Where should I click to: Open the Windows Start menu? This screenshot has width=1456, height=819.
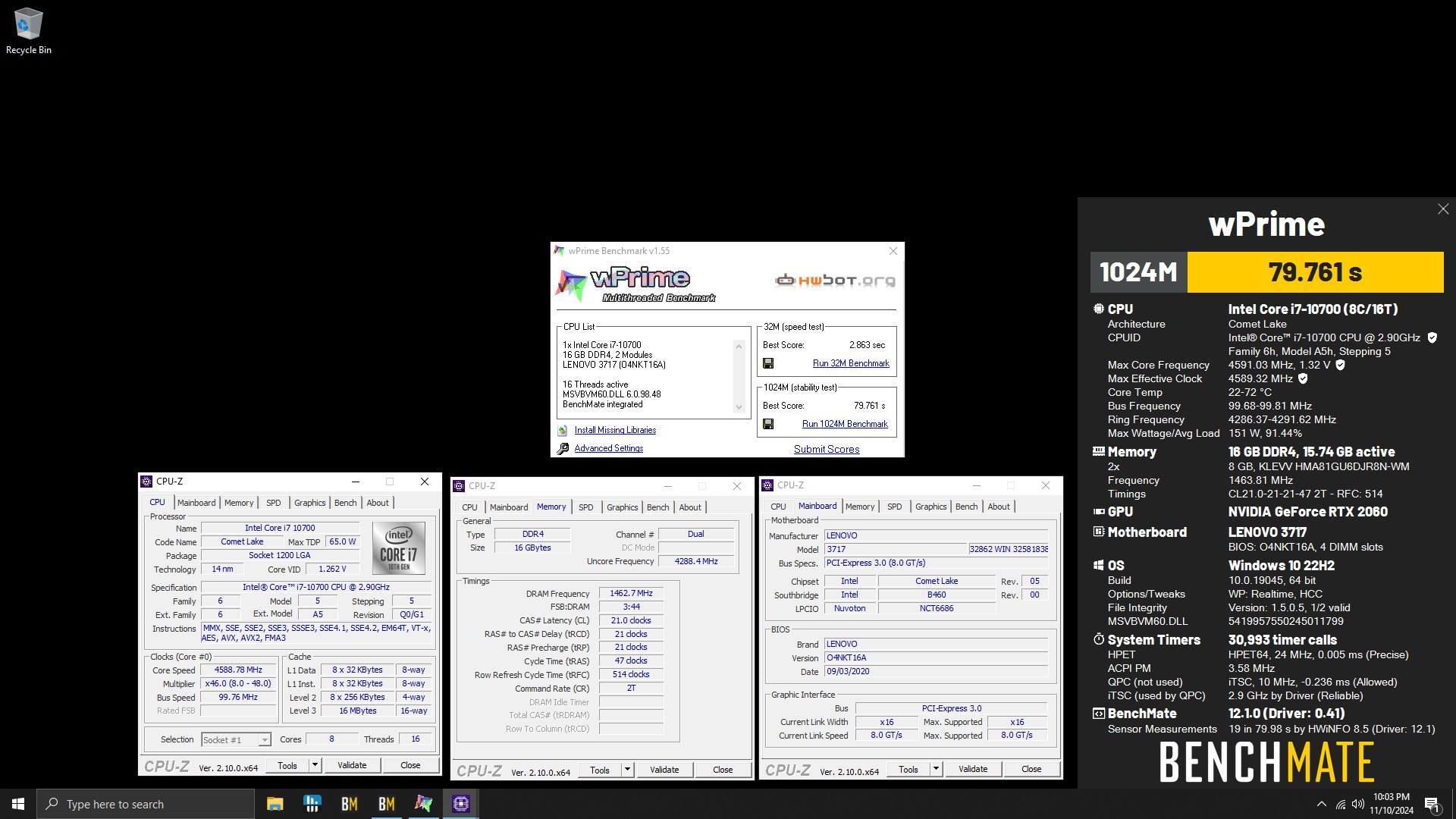[18, 804]
